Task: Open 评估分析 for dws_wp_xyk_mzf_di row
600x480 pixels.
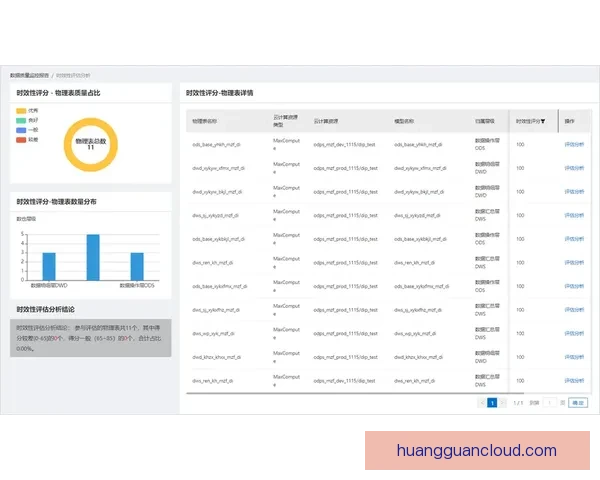Action: [575, 333]
